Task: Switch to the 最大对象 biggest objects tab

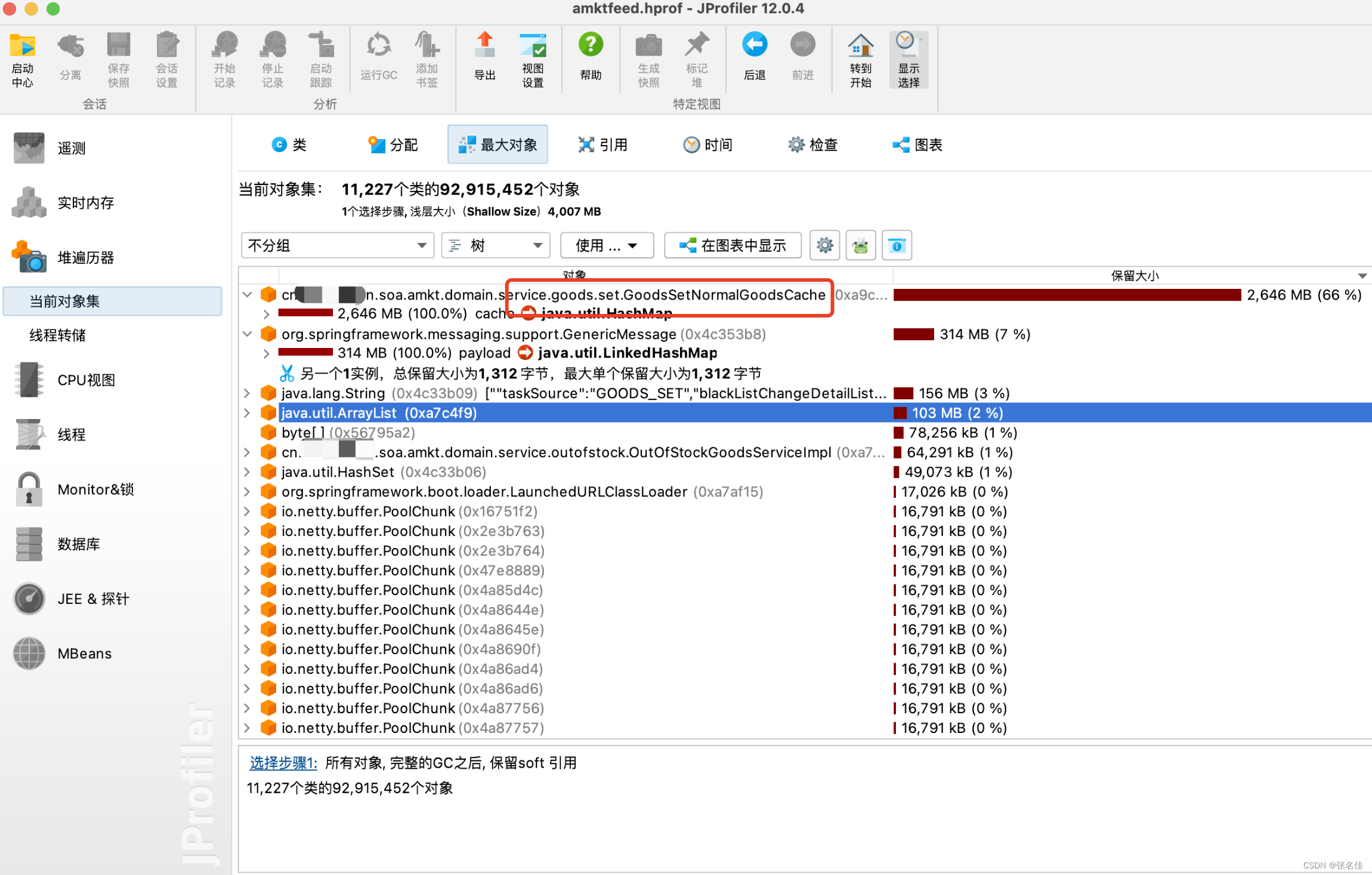Action: [497, 144]
